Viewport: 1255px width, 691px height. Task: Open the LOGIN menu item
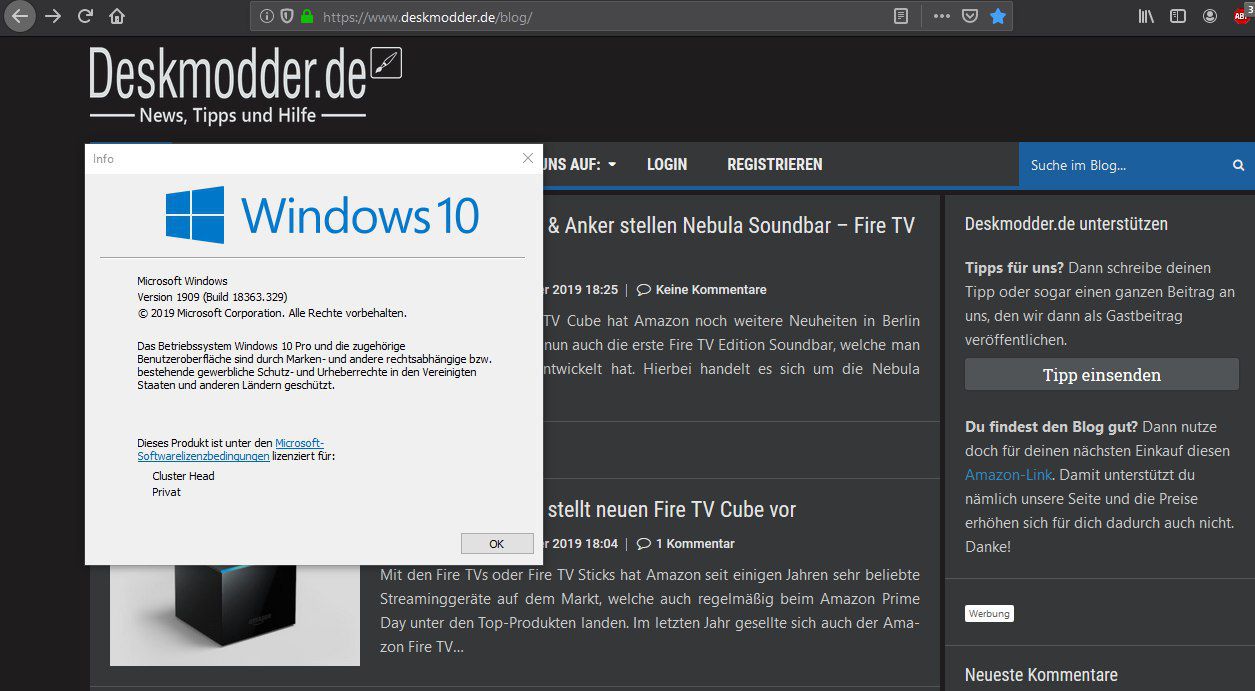tap(667, 165)
